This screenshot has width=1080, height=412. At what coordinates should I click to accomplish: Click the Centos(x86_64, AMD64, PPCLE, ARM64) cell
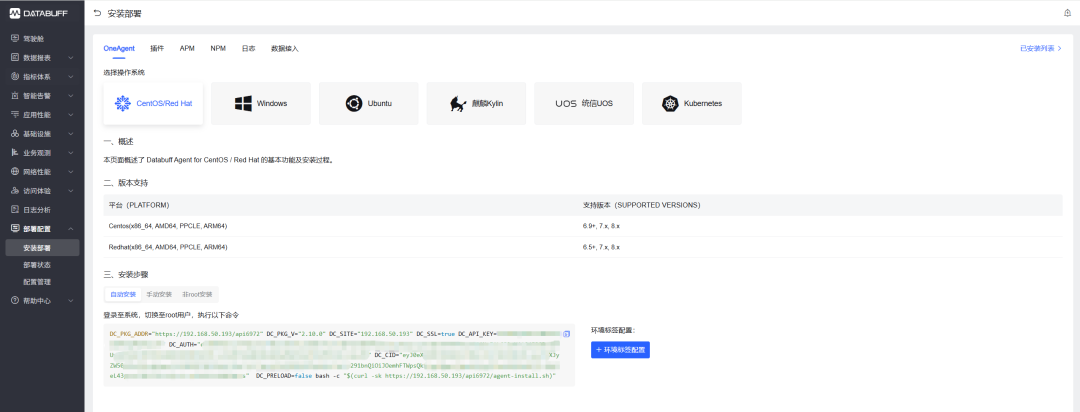click(168, 226)
